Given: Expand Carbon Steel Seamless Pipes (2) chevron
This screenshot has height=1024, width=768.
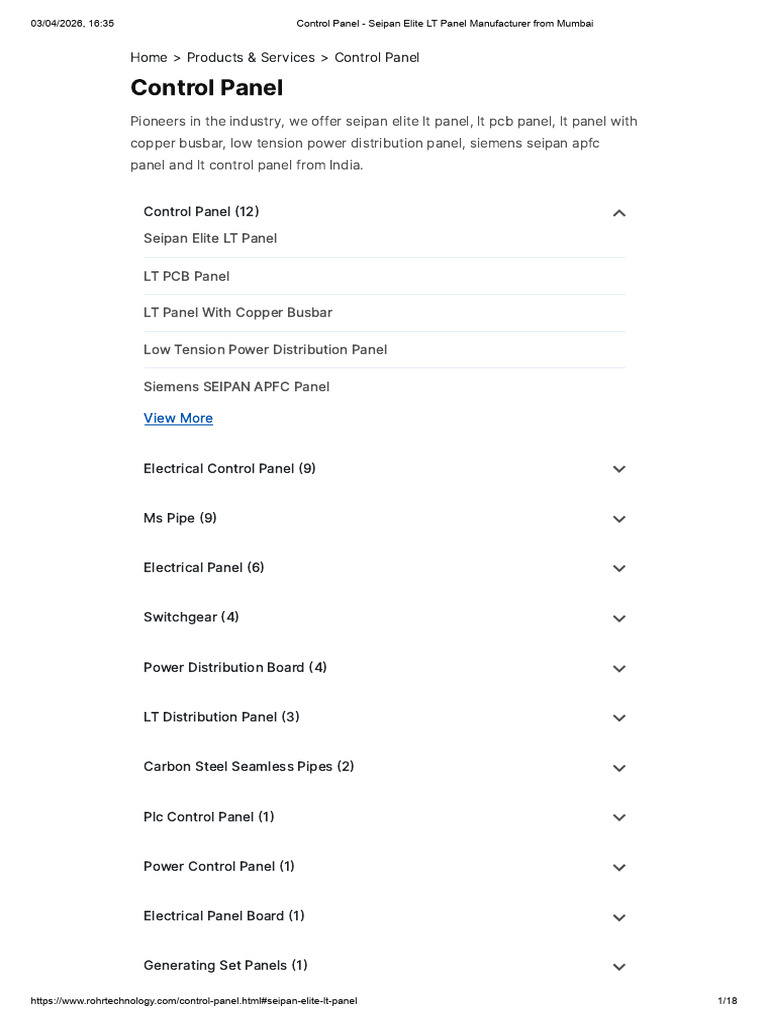Looking at the screenshot, I should 619,768.
